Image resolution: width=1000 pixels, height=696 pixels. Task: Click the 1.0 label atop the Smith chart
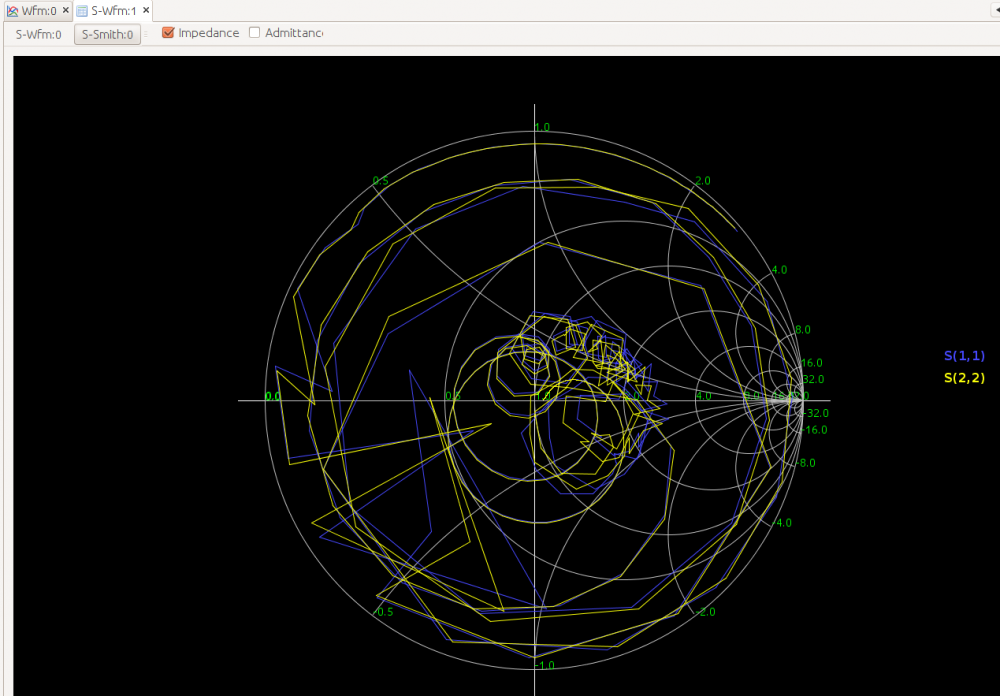tap(543, 127)
